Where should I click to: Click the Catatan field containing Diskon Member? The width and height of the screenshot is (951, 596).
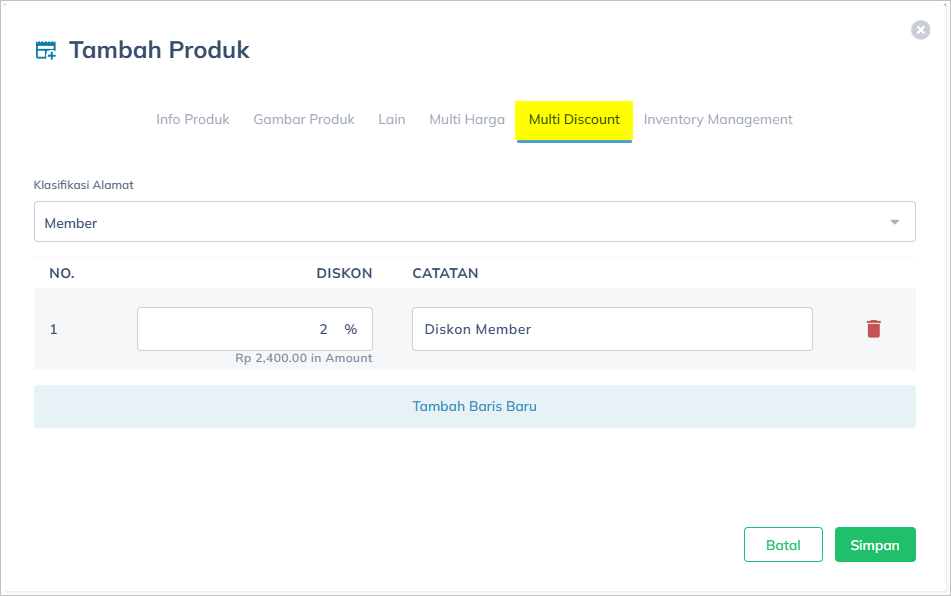click(x=611, y=329)
